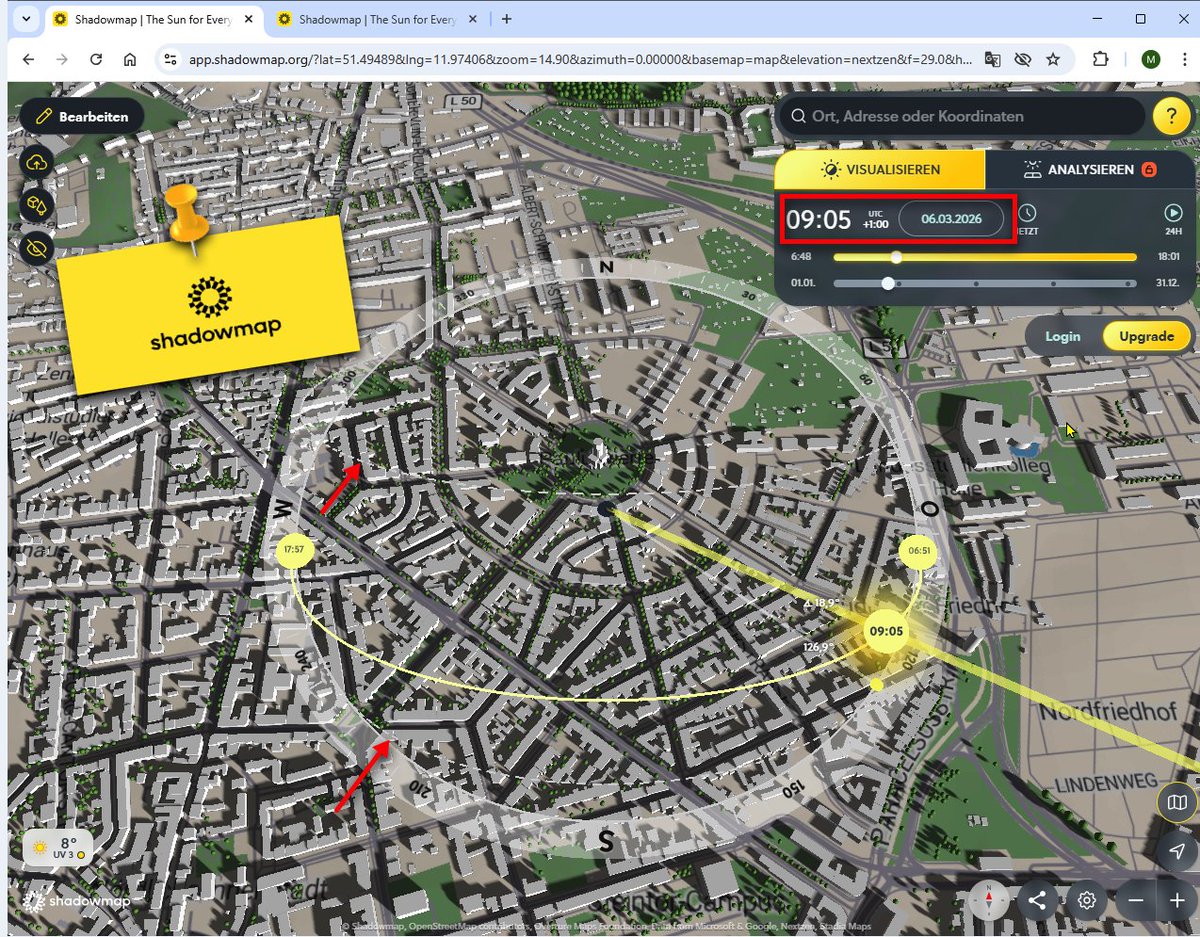Click the 6:48 sunrise time label
This screenshot has height=937, width=1200.
[801, 257]
